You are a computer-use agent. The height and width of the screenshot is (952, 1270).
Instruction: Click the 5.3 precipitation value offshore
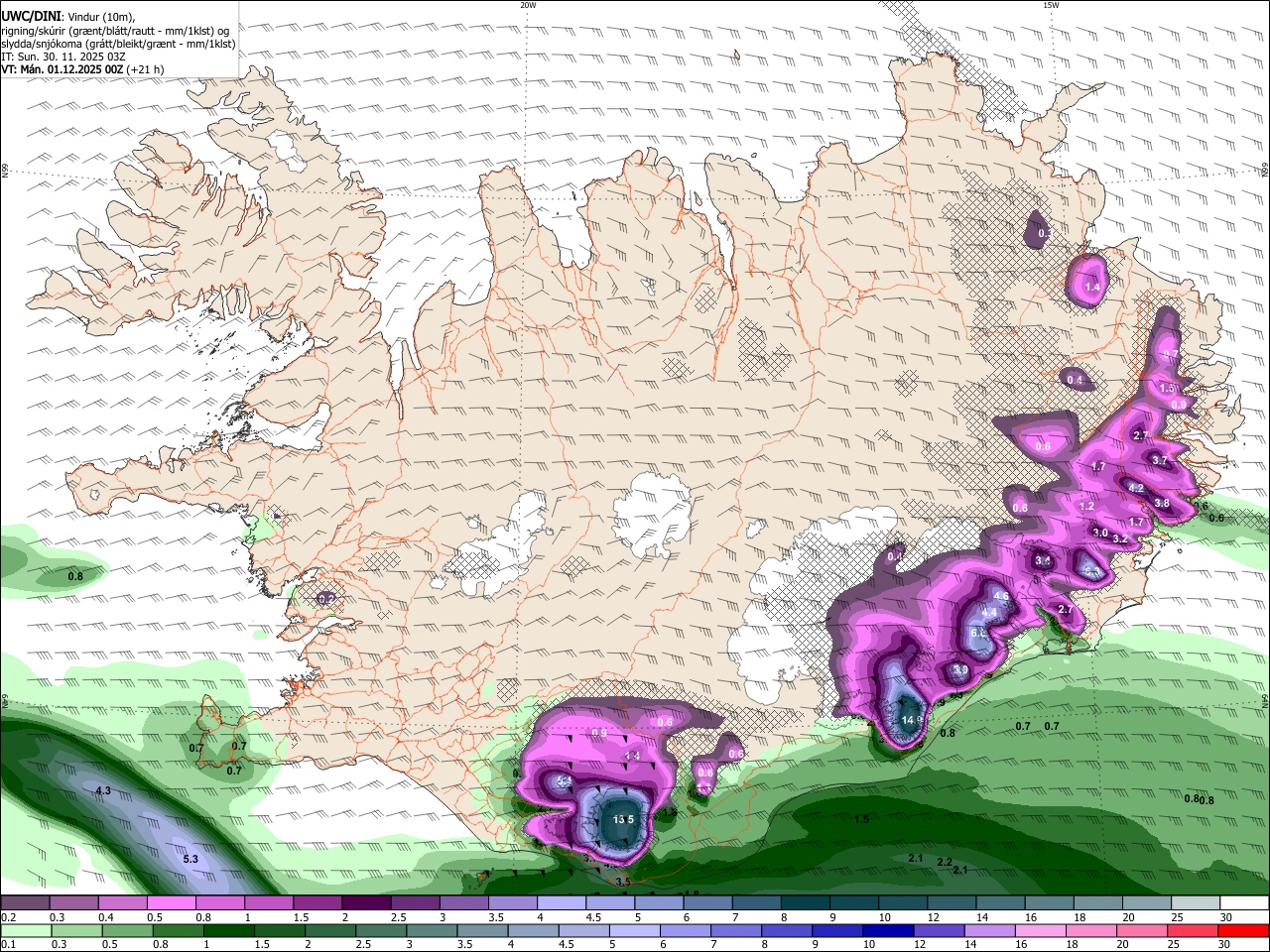pyautogui.click(x=191, y=859)
